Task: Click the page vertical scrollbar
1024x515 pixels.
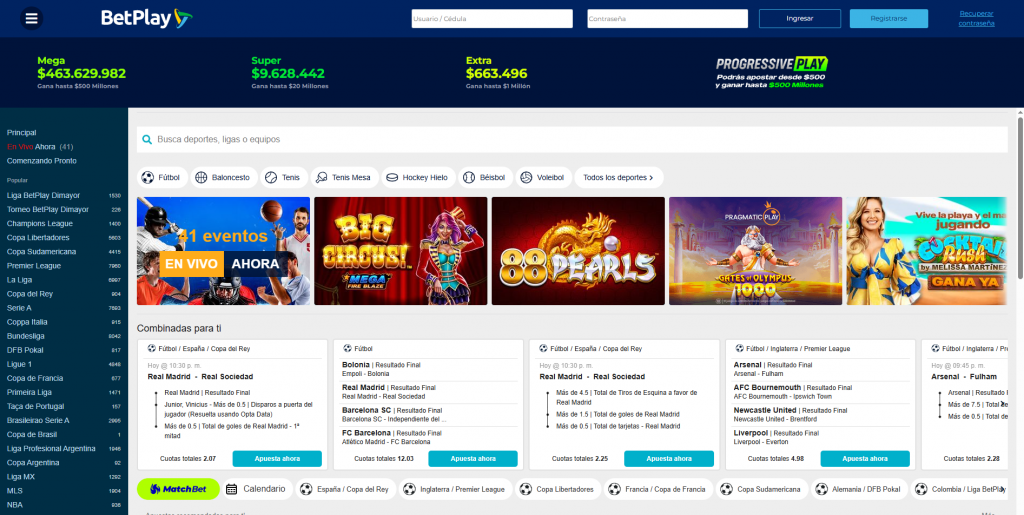Action: (x=1020, y=196)
